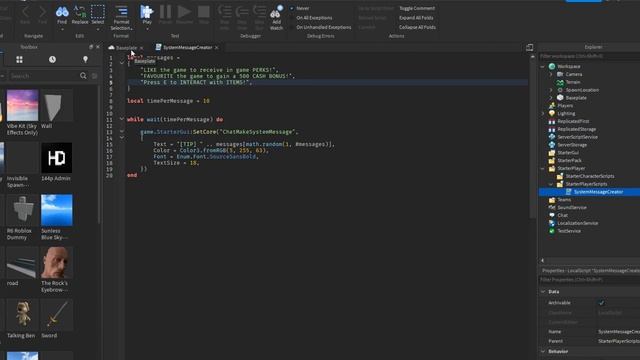Select Never debug errors option
This screenshot has width=640, height=360.
(x=300, y=8)
